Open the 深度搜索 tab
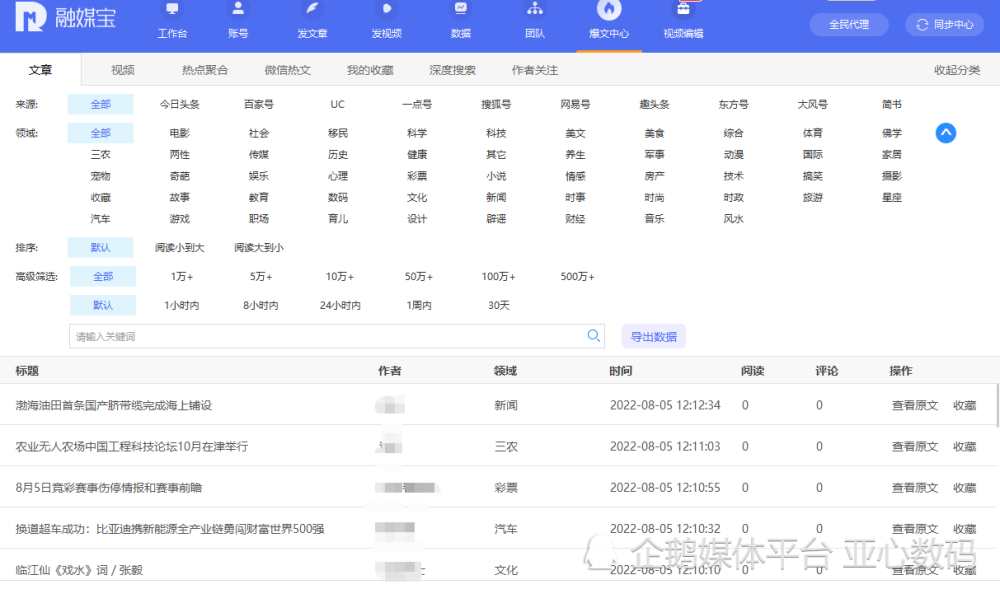 point(452,70)
